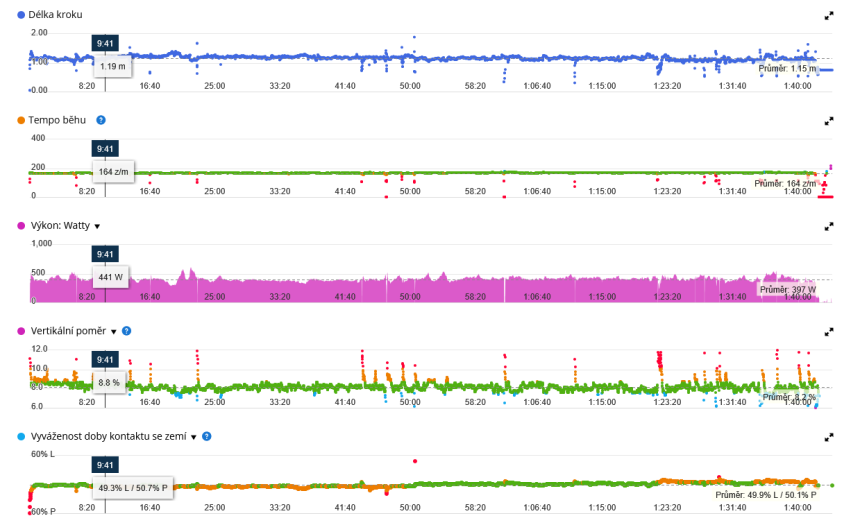Screen dimensions: 860x525
Task: Select the 9:41 marker on the Výkon chart
Action: (106, 254)
